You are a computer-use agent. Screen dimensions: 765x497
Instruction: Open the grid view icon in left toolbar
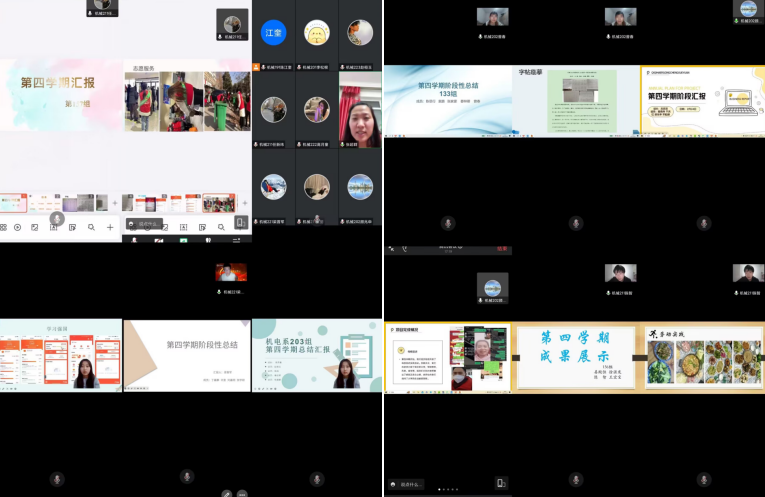coord(3,227)
